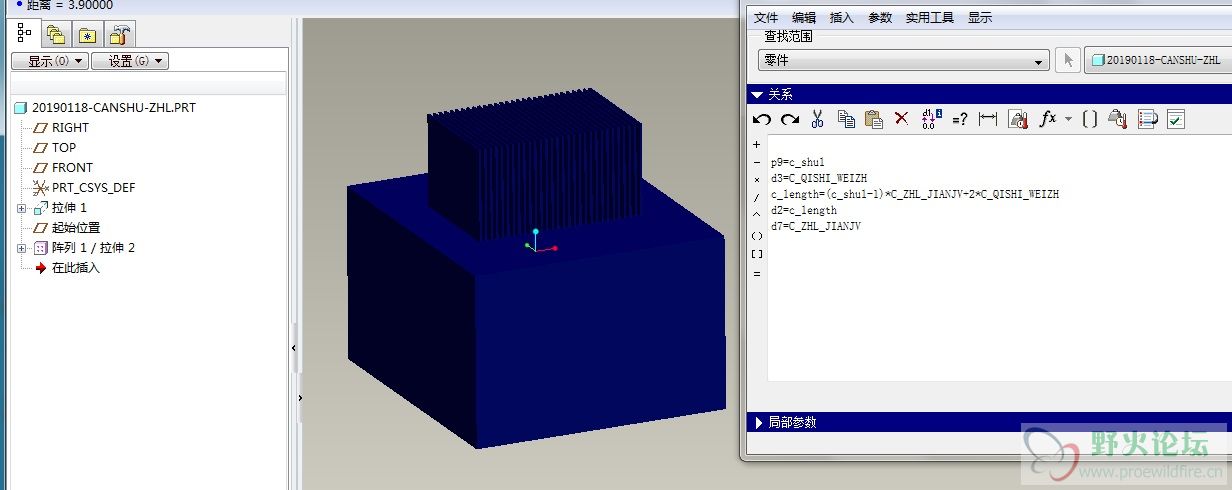Copy selected relation text
1232x490 pixels.
846,119
